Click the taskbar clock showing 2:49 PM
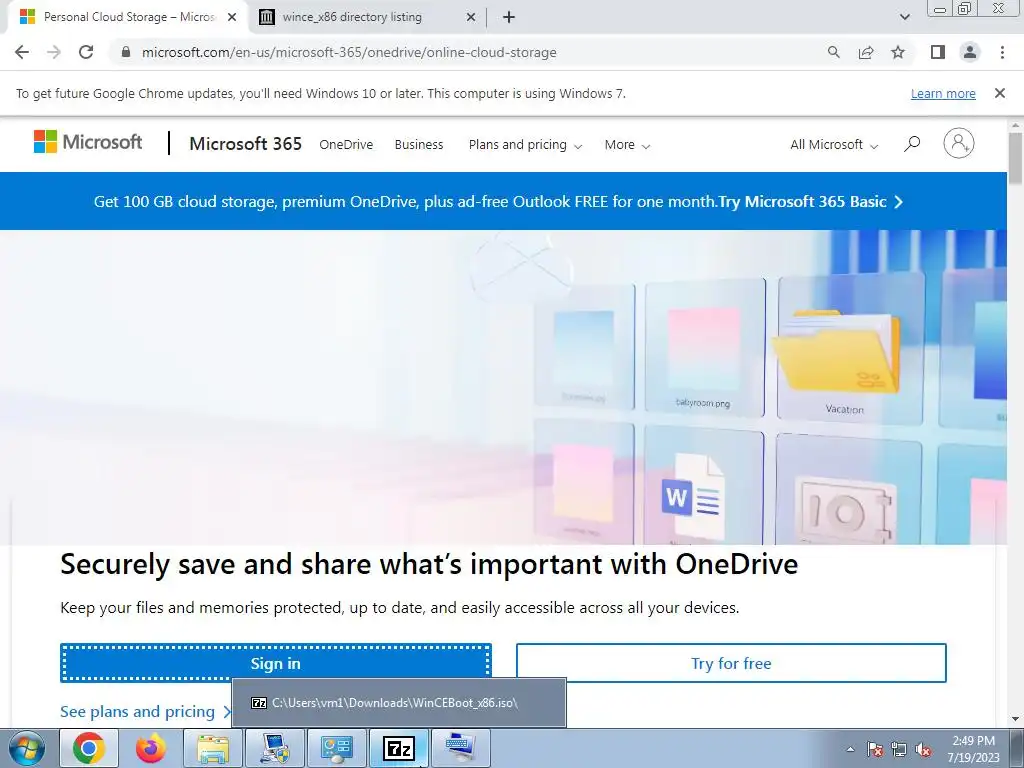 [x=973, y=749]
